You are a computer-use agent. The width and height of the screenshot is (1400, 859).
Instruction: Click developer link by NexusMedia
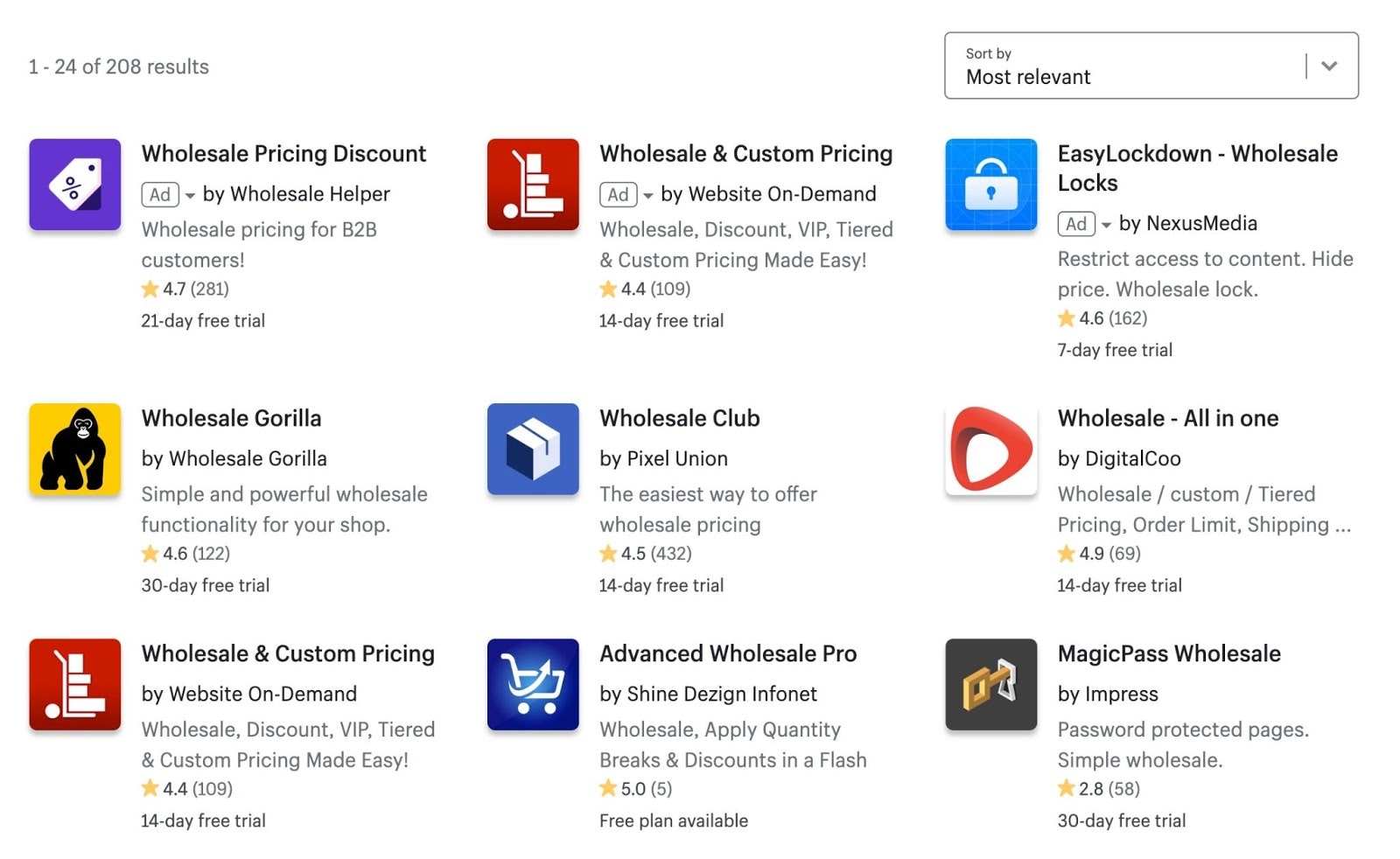pyautogui.click(x=1186, y=223)
